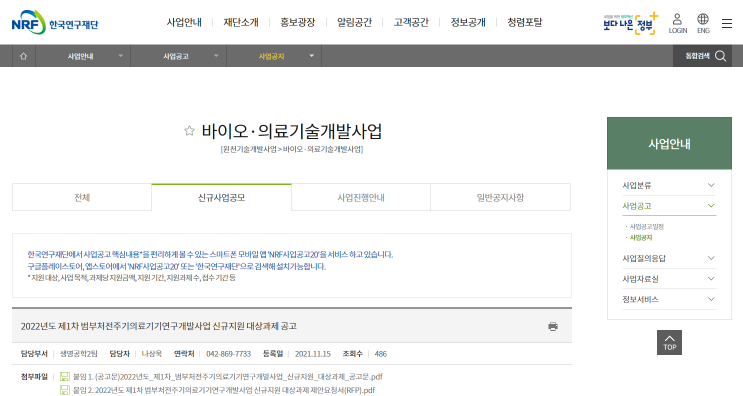Switch to the 일반공지사항 tab
The height and width of the screenshot is (396, 743).
500,197
